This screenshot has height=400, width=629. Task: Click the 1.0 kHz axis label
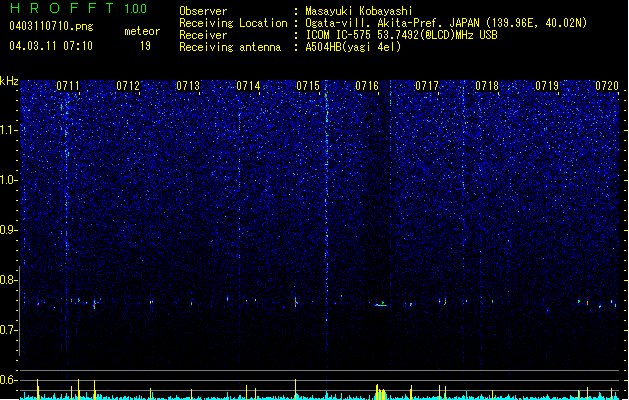9,180
